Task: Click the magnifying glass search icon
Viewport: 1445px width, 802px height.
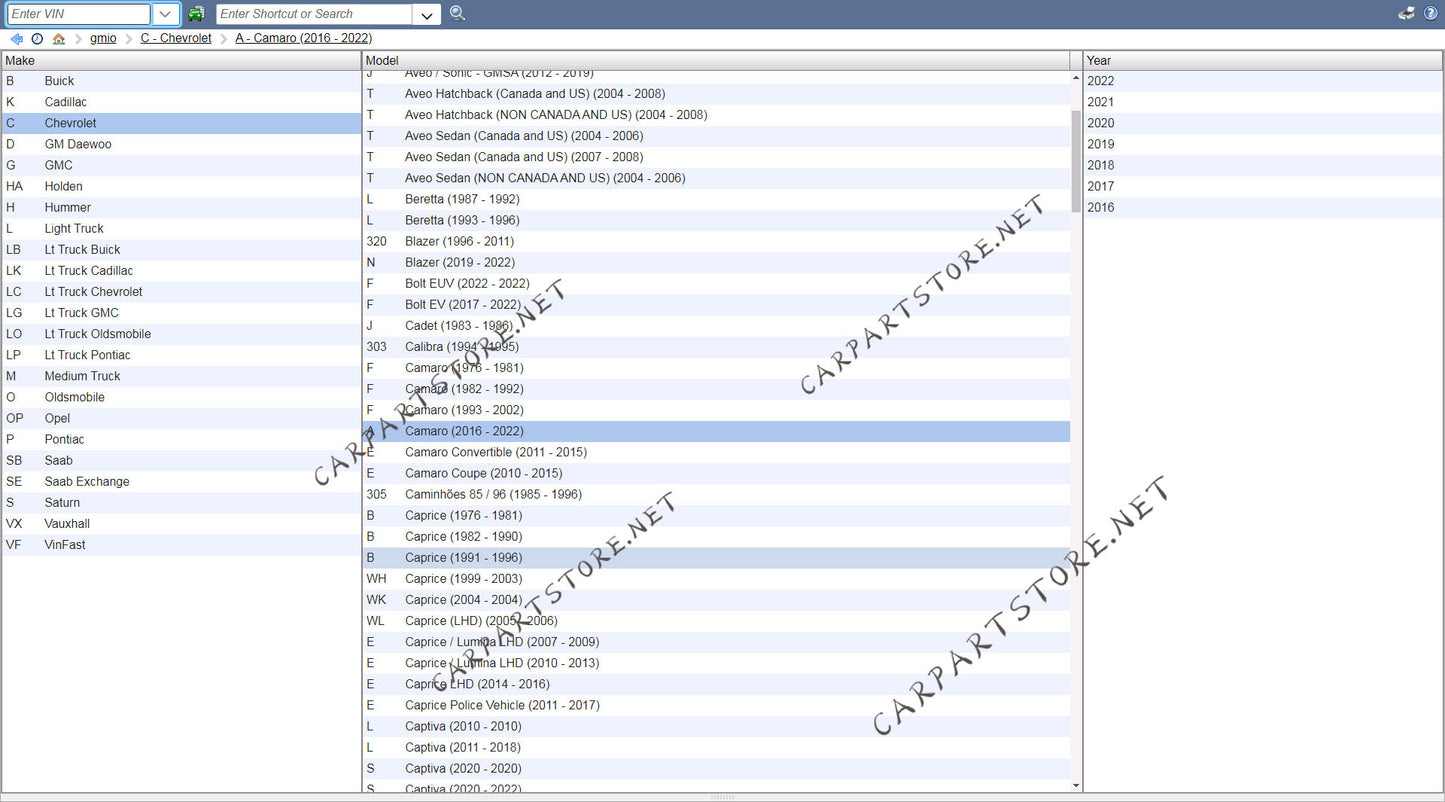Action: 457,14
